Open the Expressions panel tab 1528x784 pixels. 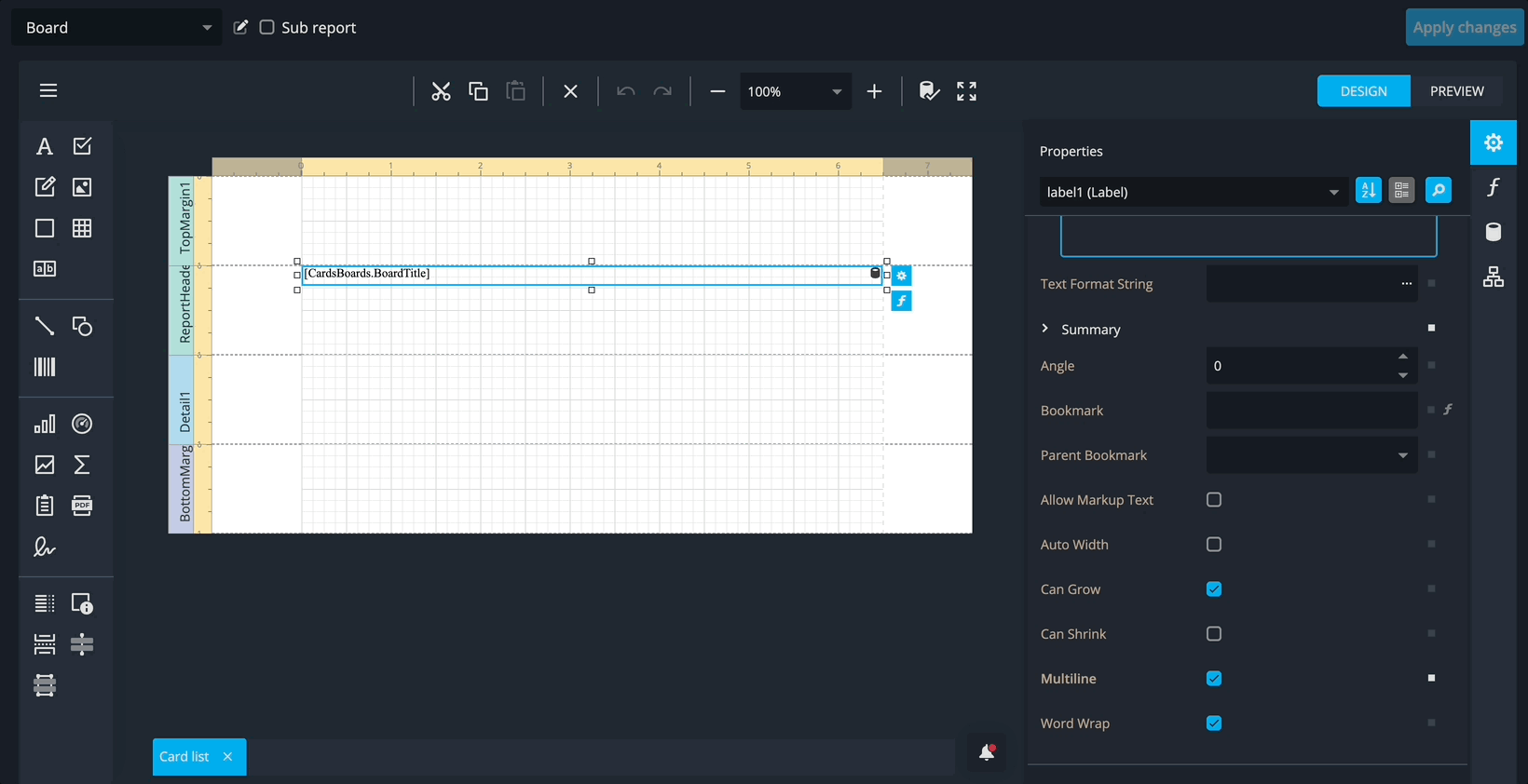click(1494, 187)
